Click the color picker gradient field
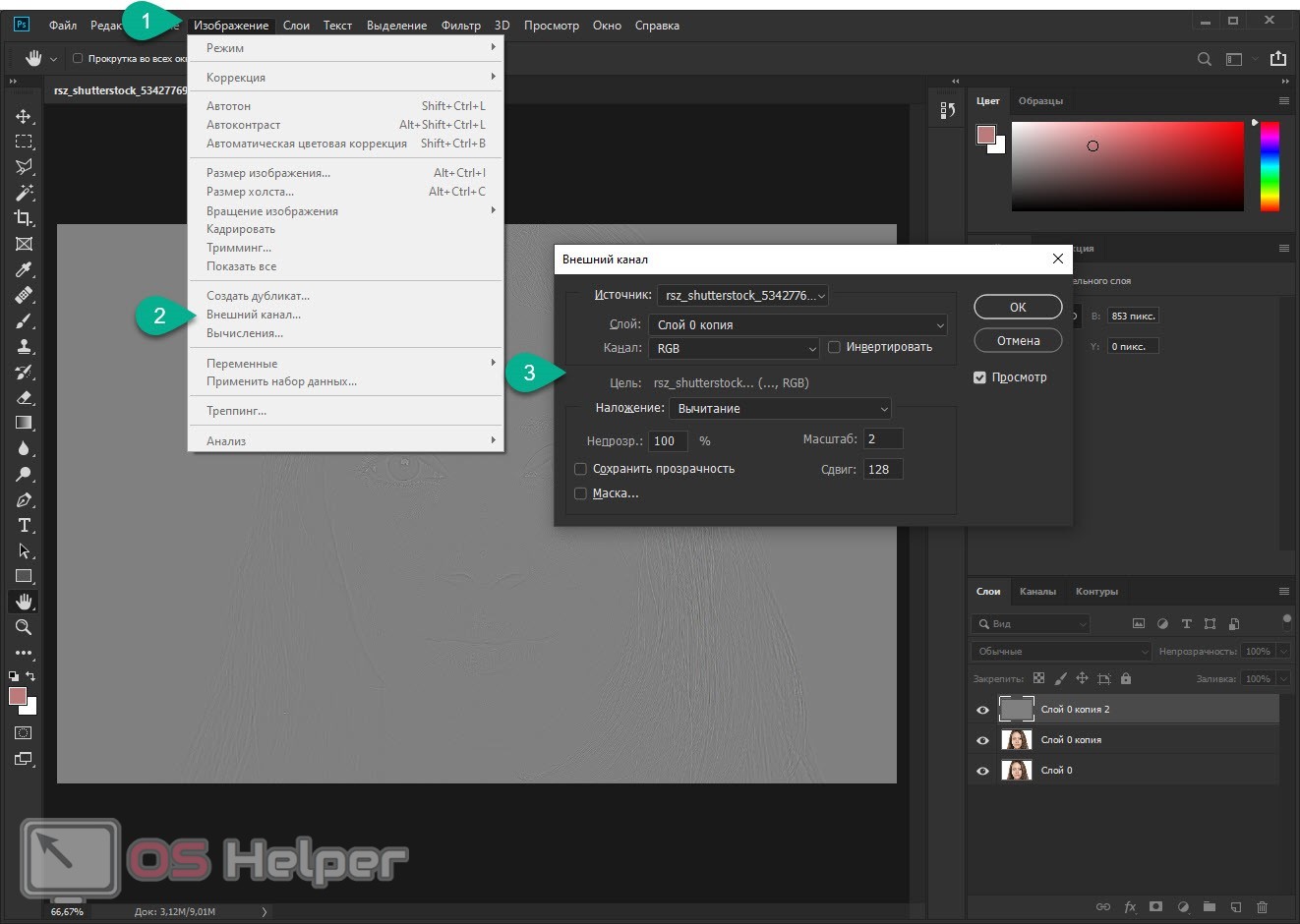The width and height of the screenshot is (1300, 924). (x=1128, y=166)
